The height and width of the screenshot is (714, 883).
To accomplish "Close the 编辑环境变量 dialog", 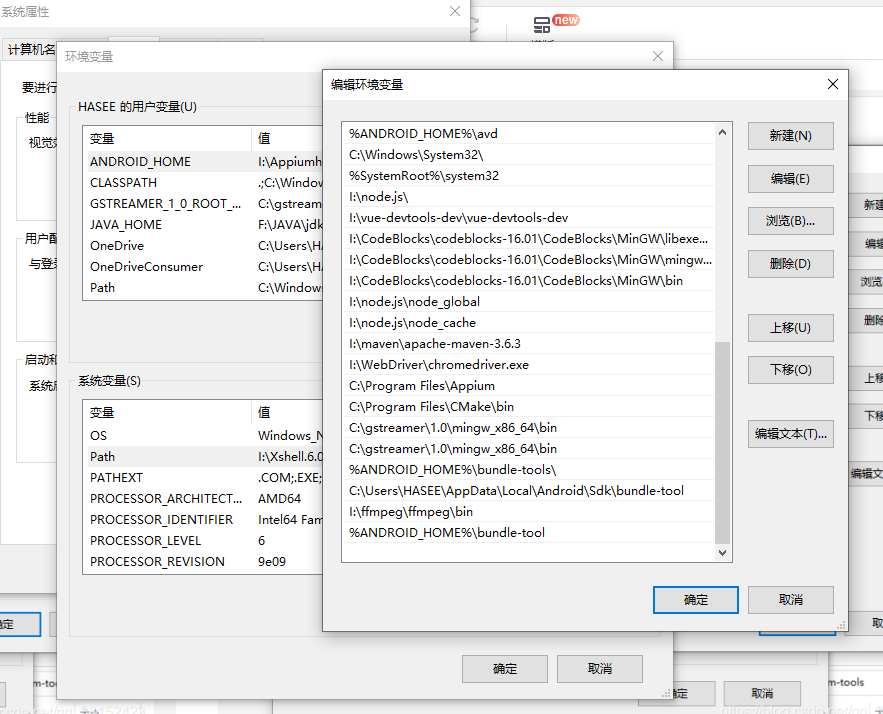I will tap(833, 84).
